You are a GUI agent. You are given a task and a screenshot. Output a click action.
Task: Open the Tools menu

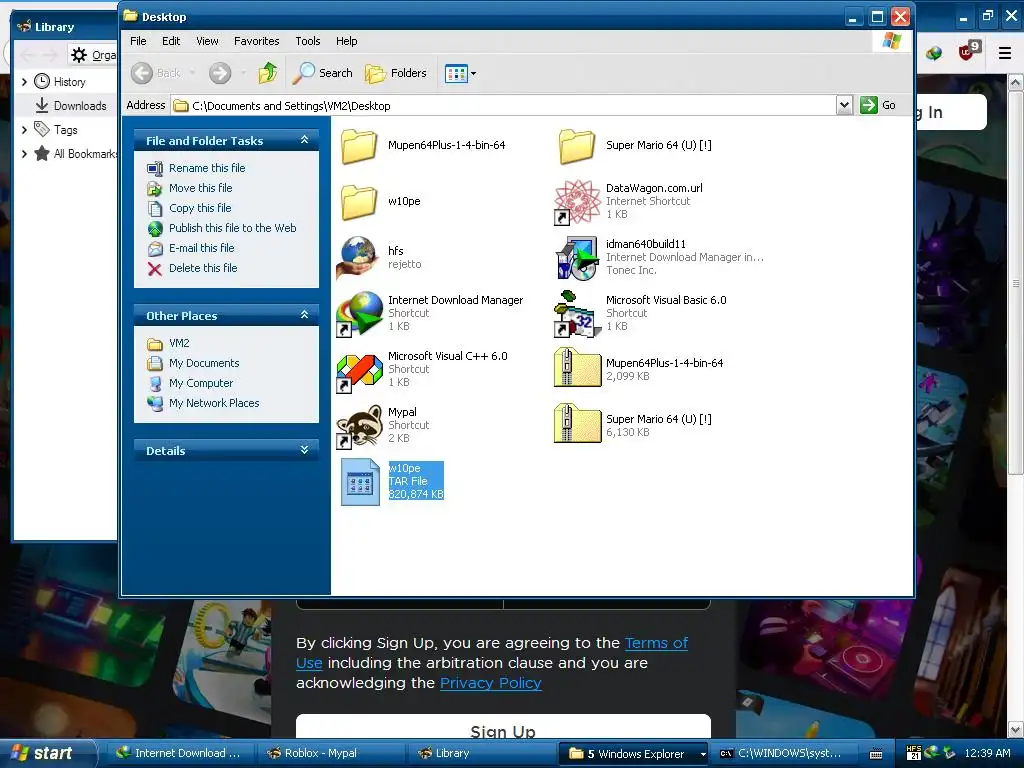pos(308,41)
